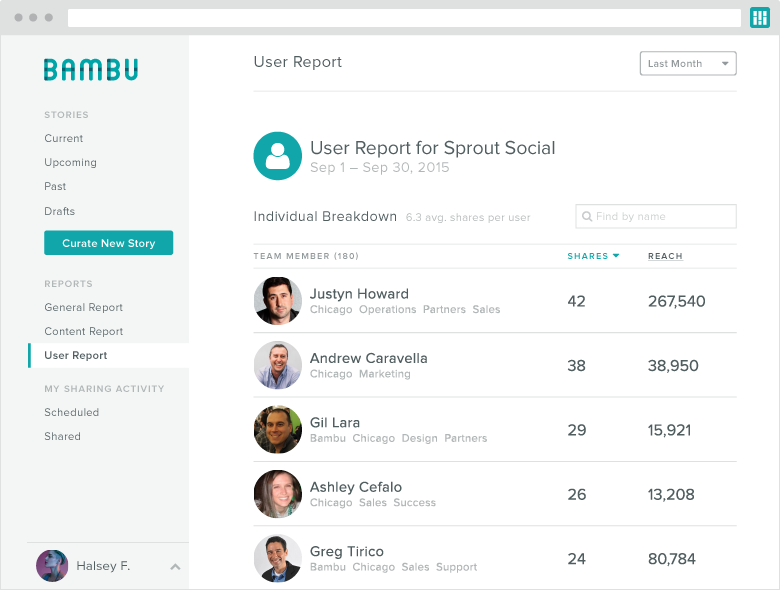Viewport: 780px width, 590px height.
Task: Open Drafts stories
Action: (60, 211)
